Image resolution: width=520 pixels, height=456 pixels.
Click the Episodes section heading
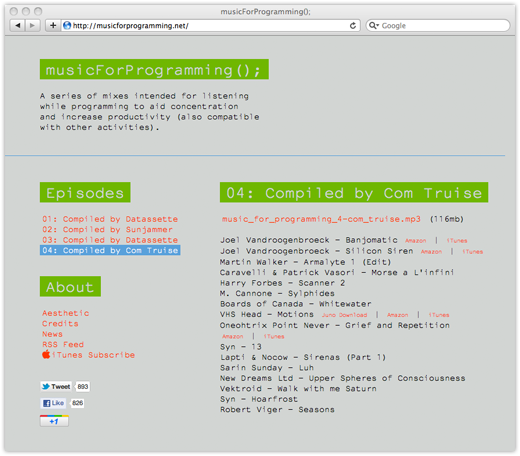(85, 192)
